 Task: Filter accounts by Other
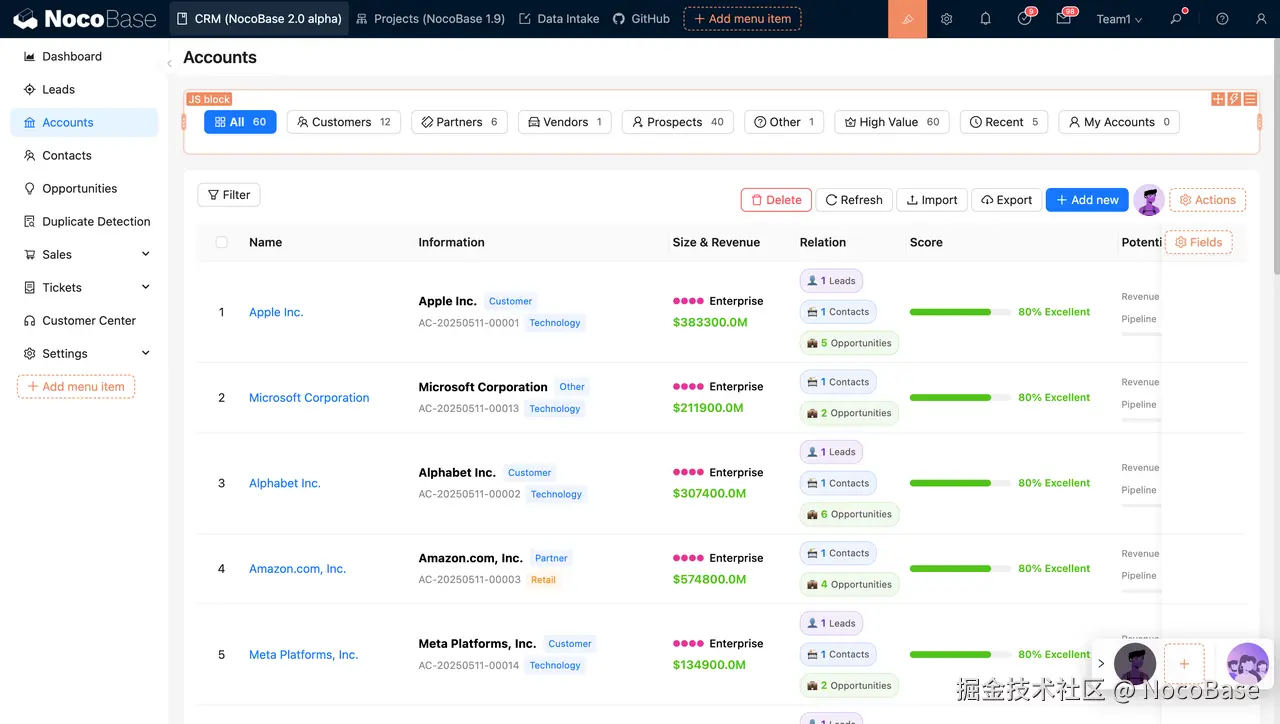[784, 122]
